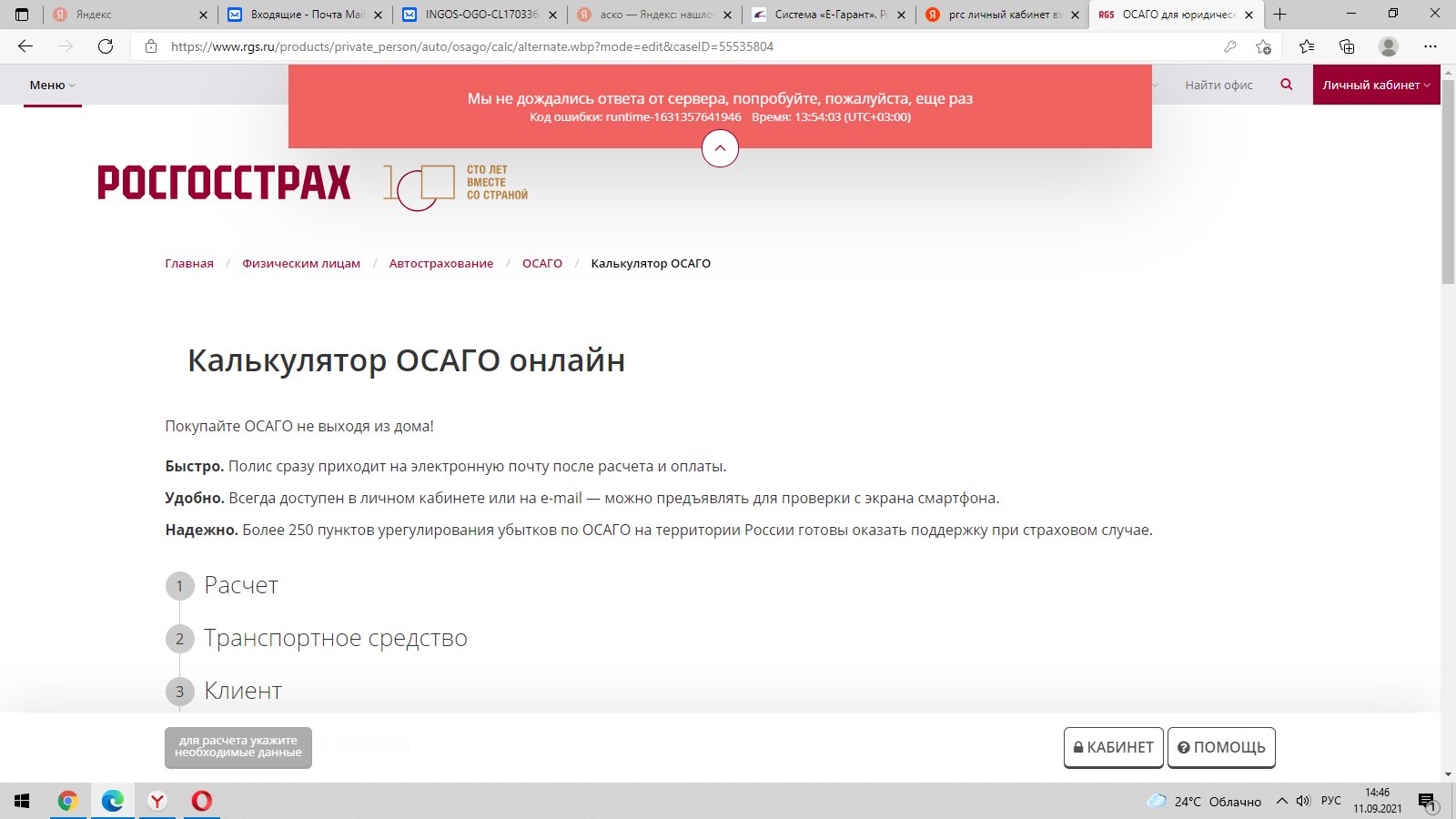This screenshot has width=1456, height=819.
Task: Click the volume speaker icon in the tray
Action: coord(1303,801)
